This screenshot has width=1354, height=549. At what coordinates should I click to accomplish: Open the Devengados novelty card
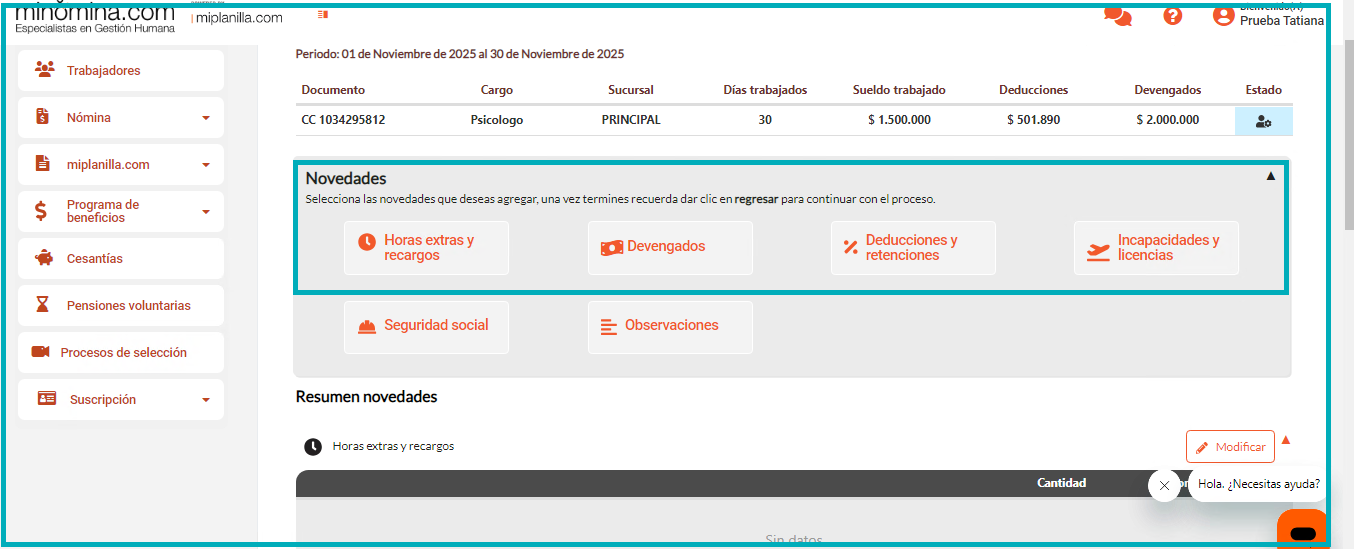click(670, 248)
